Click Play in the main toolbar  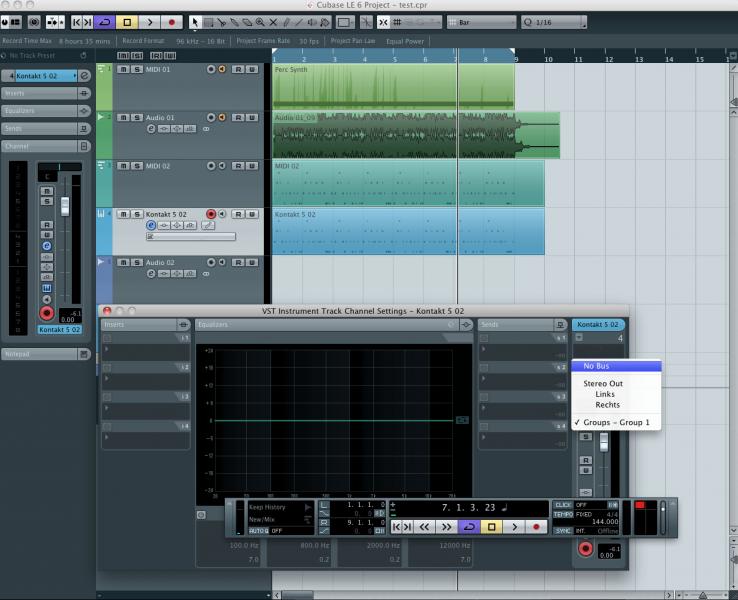150,22
